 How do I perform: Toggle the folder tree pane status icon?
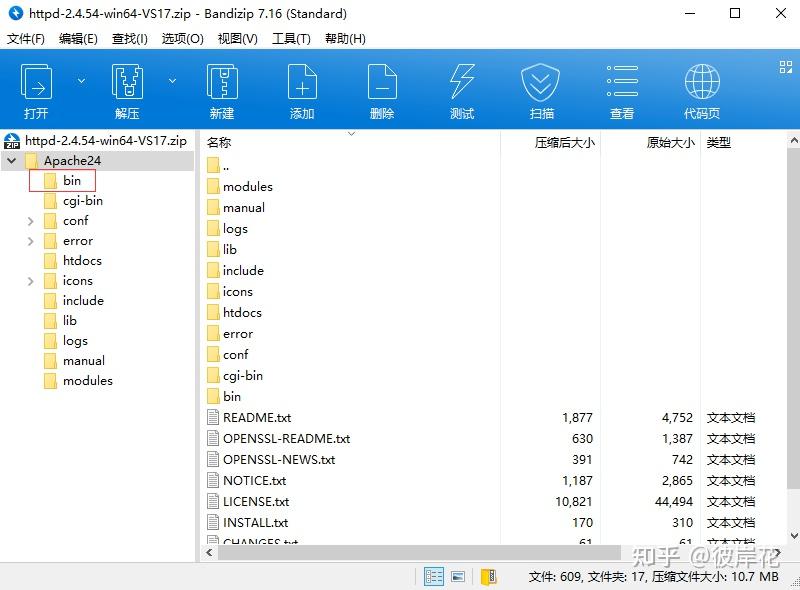(x=489, y=577)
